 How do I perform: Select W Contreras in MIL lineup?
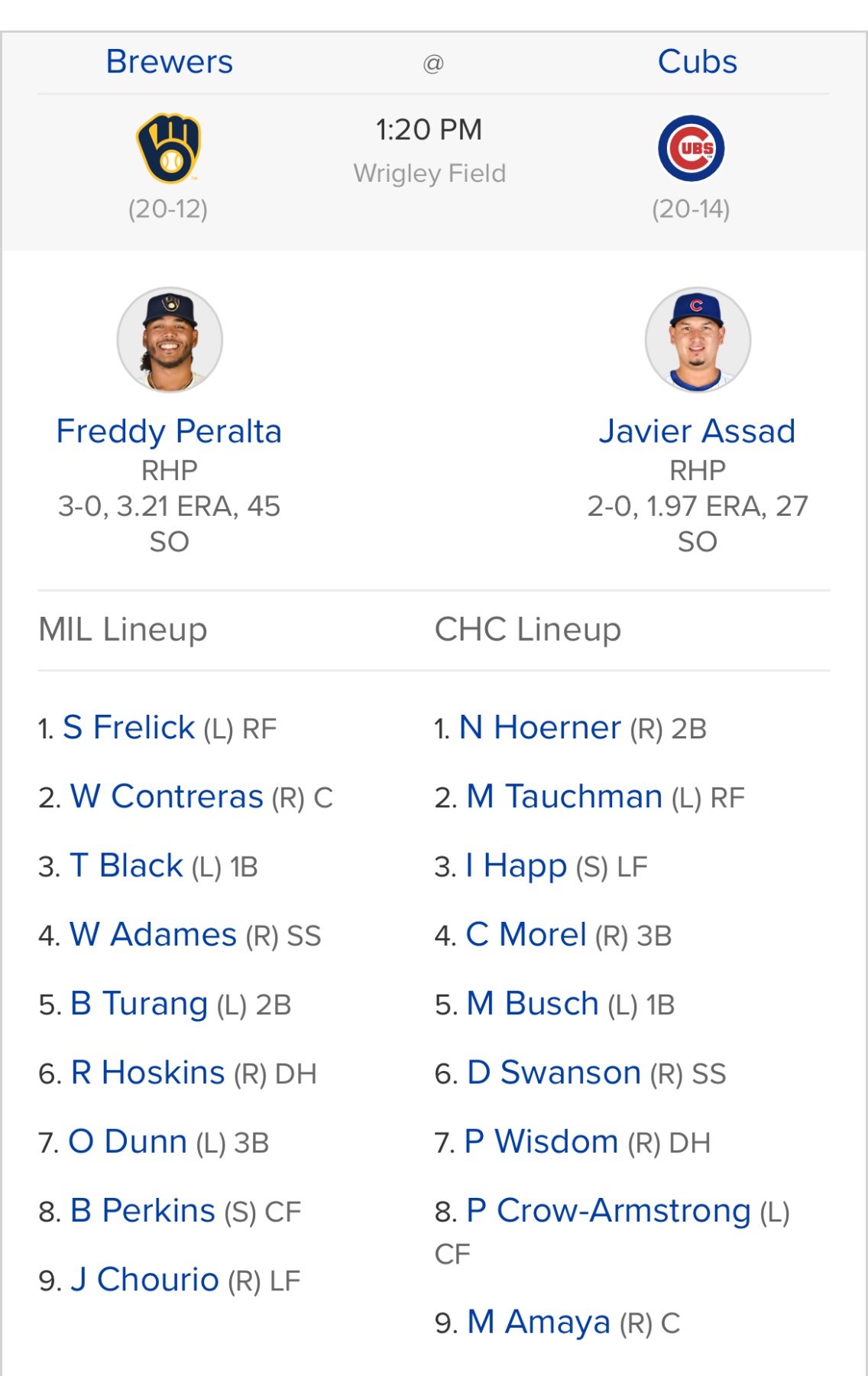(167, 797)
